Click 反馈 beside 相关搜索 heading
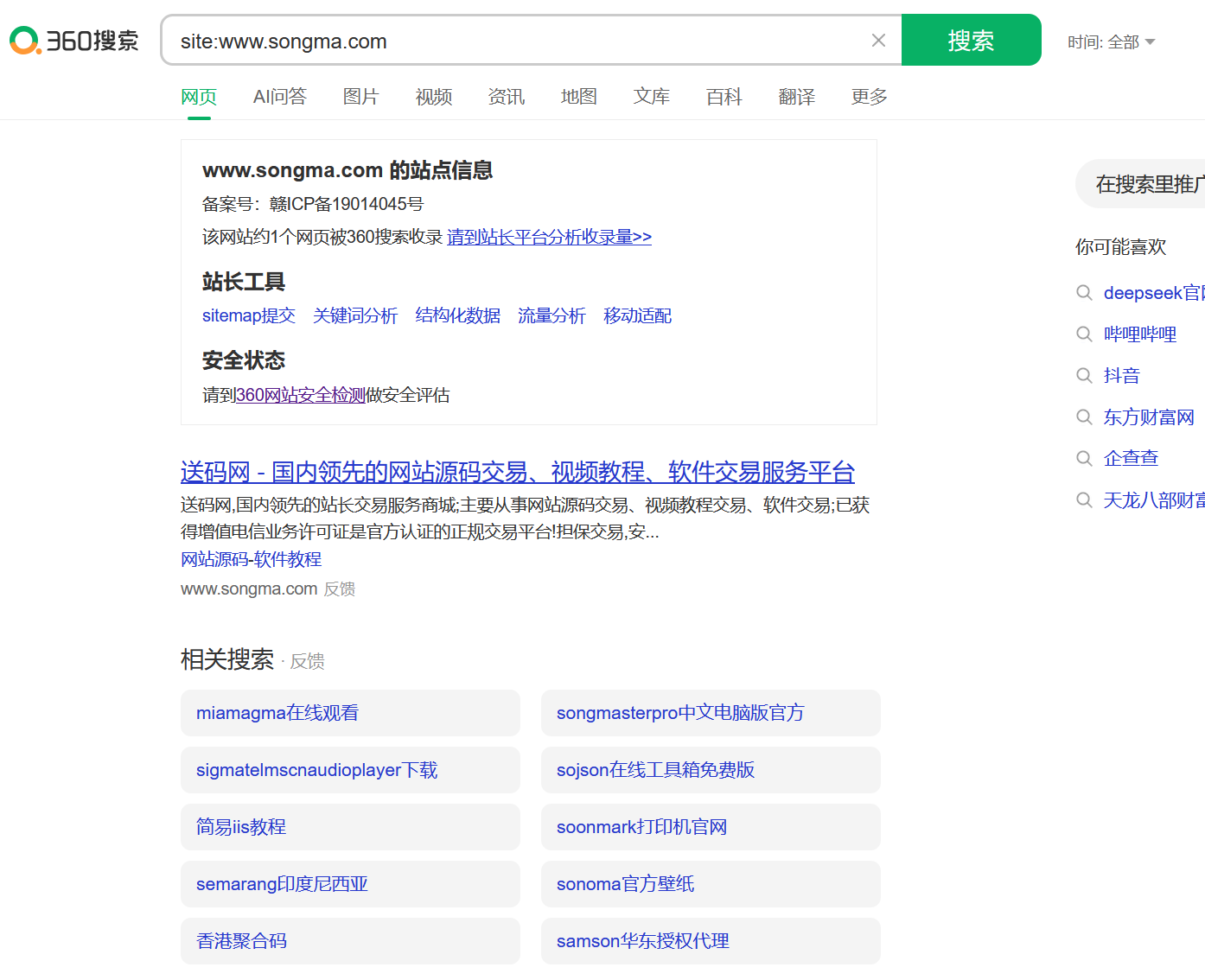This screenshot has width=1205, height=980. (x=307, y=661)
